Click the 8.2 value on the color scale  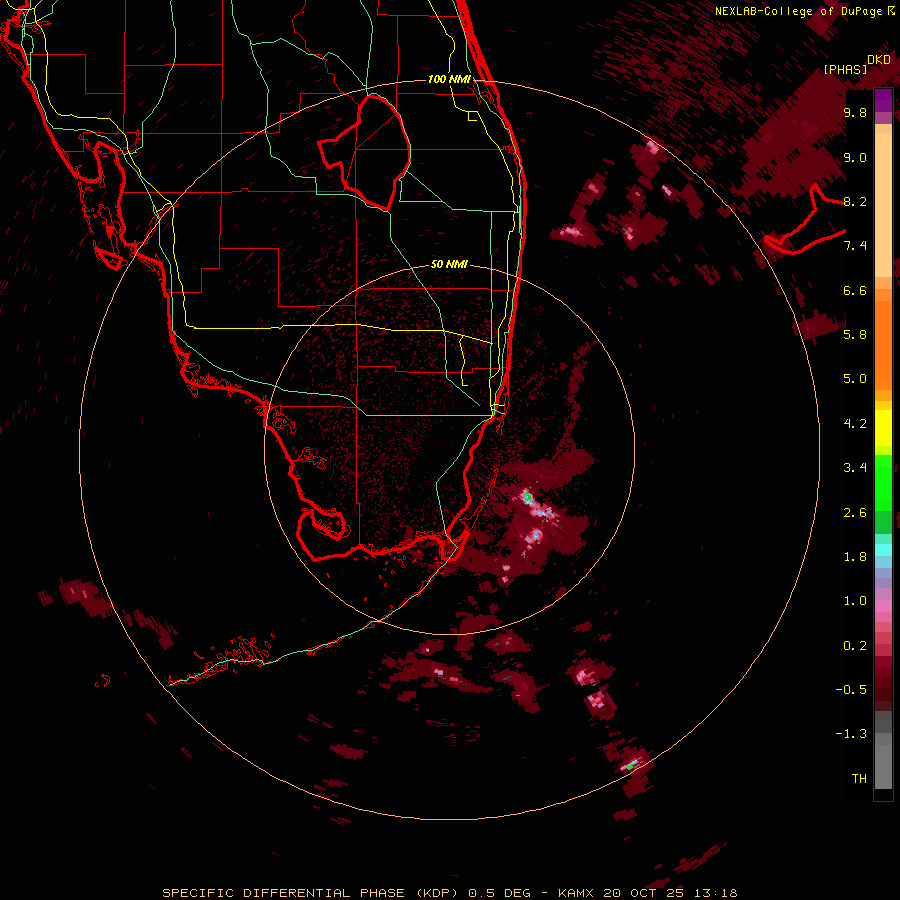click(x=855, y=201)
